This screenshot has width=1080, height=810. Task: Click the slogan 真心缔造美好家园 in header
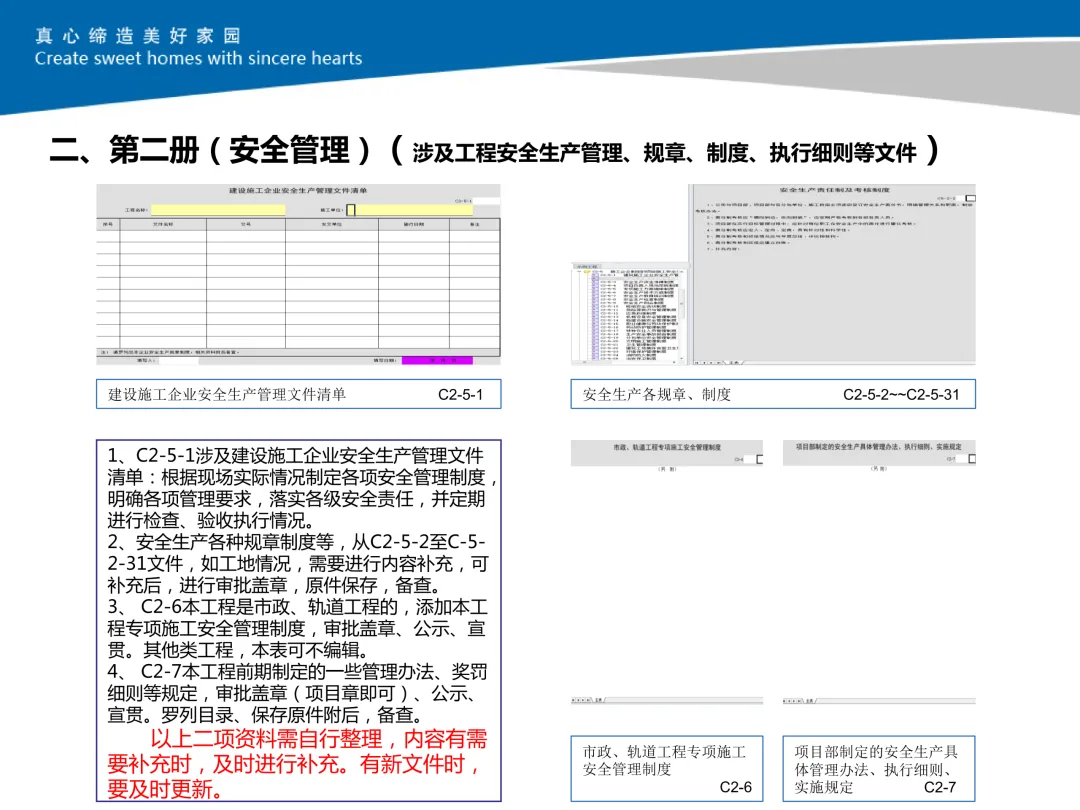138,36
